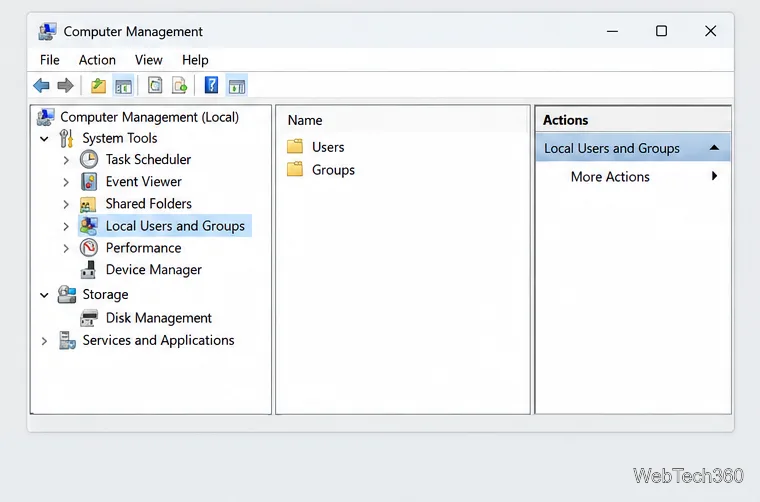Select Local Users and Groups tree label
The height and width of the screenshot is (502, 760).
[175, 226]
